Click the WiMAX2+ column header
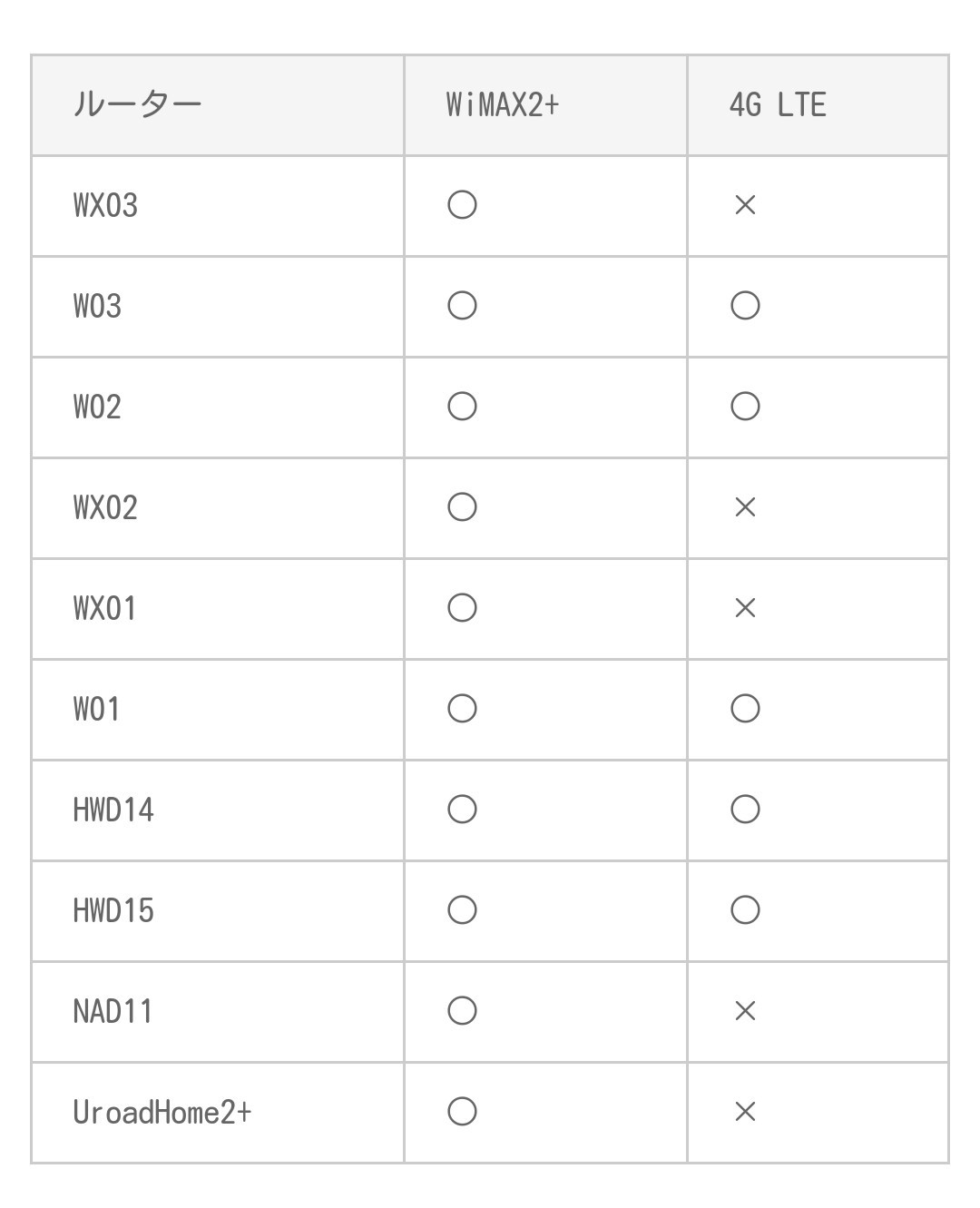 pos(503,104)
